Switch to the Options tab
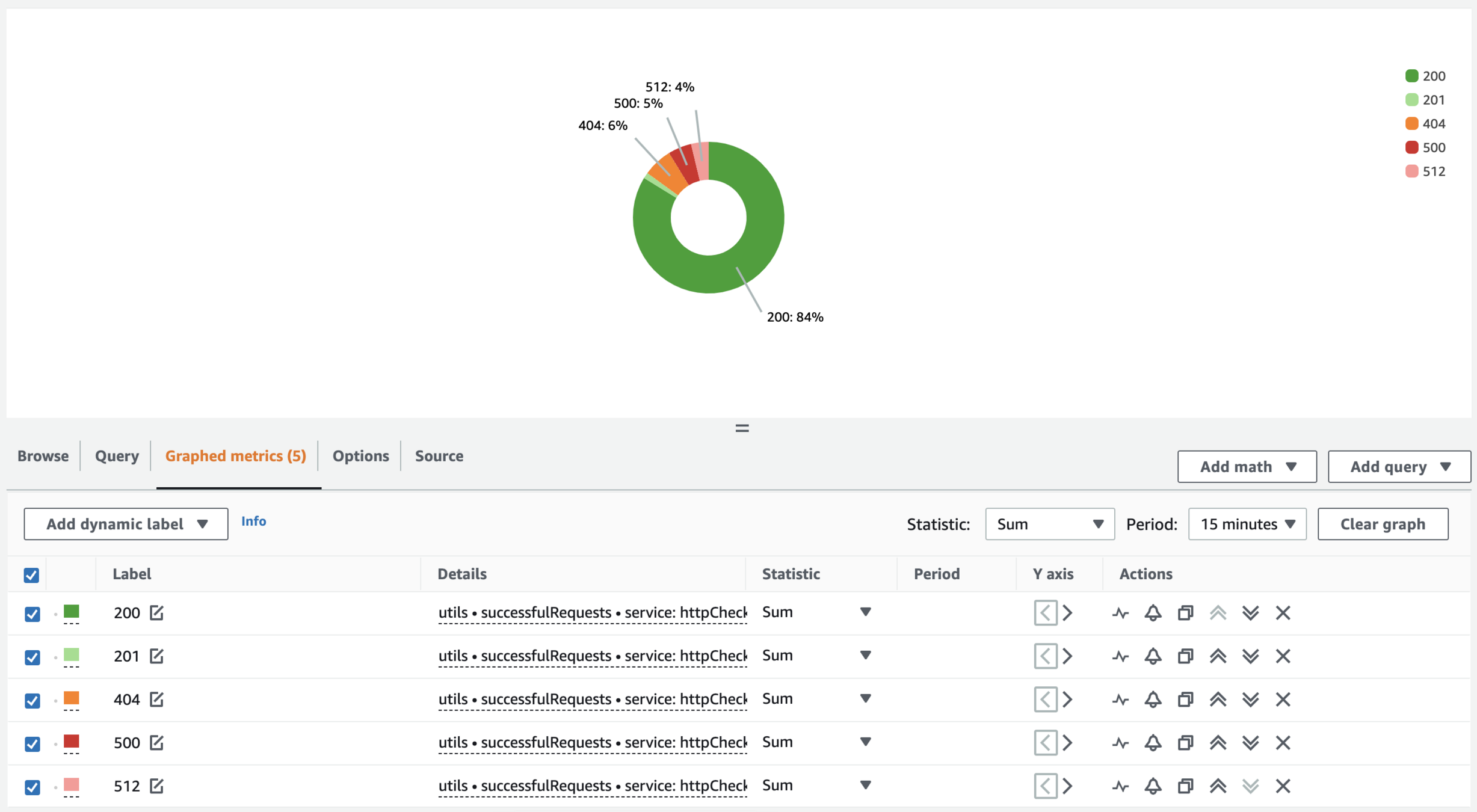1477x812 pixels. click(x=360, y=456)
